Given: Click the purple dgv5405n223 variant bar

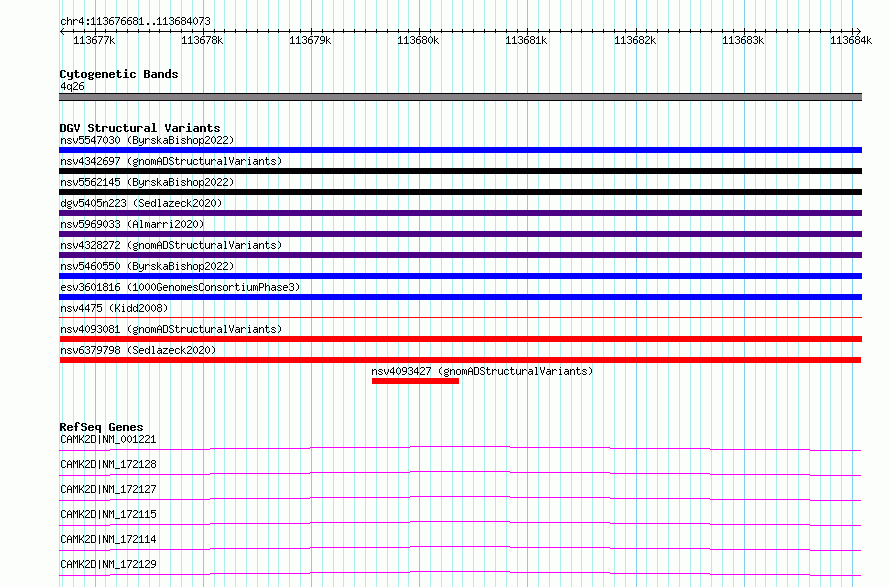Looking at the screenshot, I should point(460,213).
